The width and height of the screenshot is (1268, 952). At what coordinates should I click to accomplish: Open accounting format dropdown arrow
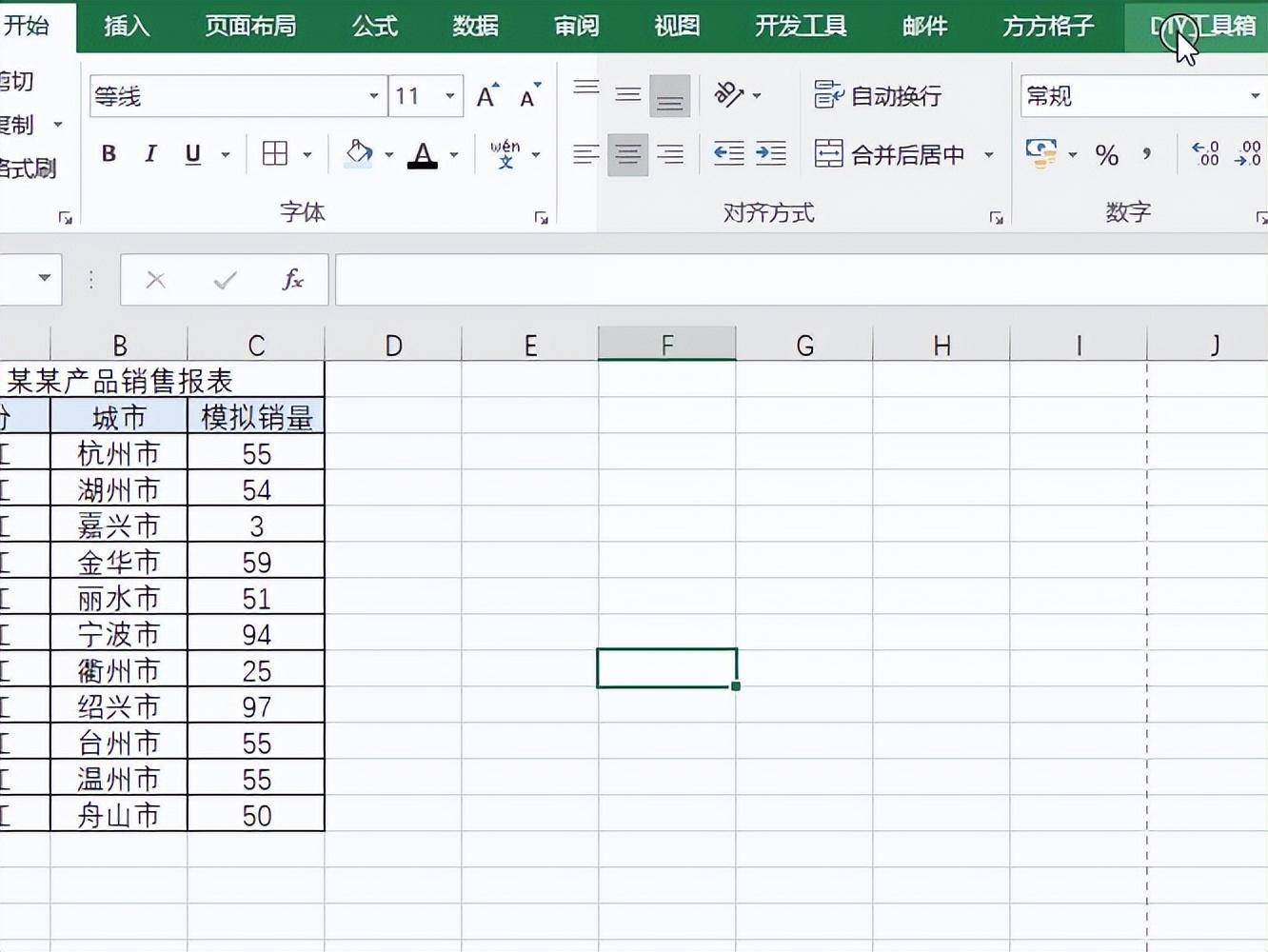point(1073,154)
